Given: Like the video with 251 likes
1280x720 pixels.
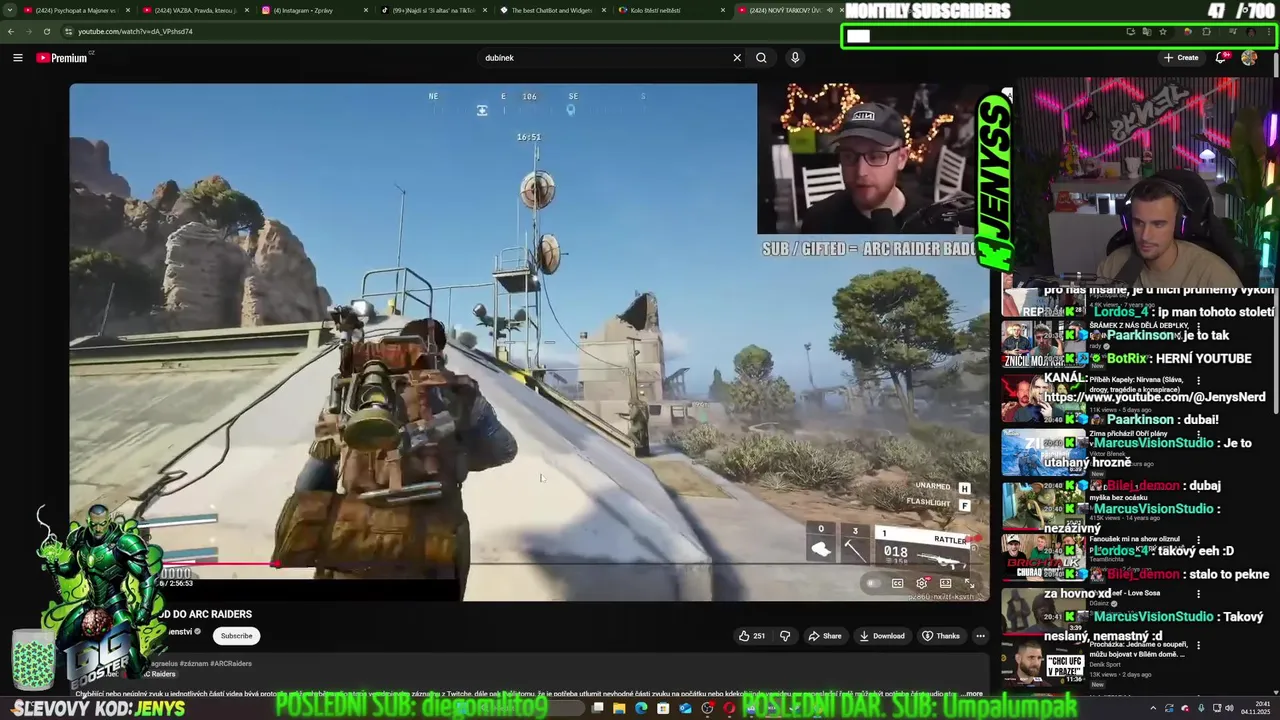Looking at the screenshot, I should (x=752, y=636).
